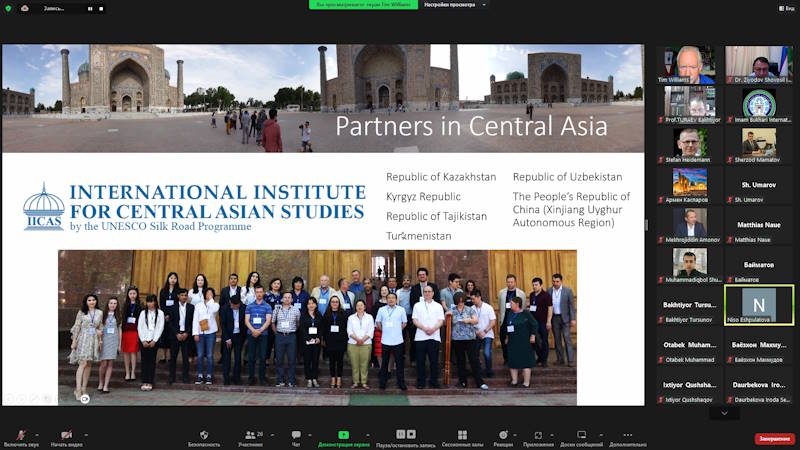This screenshot has height=450, width=800.
Task: Click 'Republic of Uzbekistan' text on slide
Action: pos(567,177)
